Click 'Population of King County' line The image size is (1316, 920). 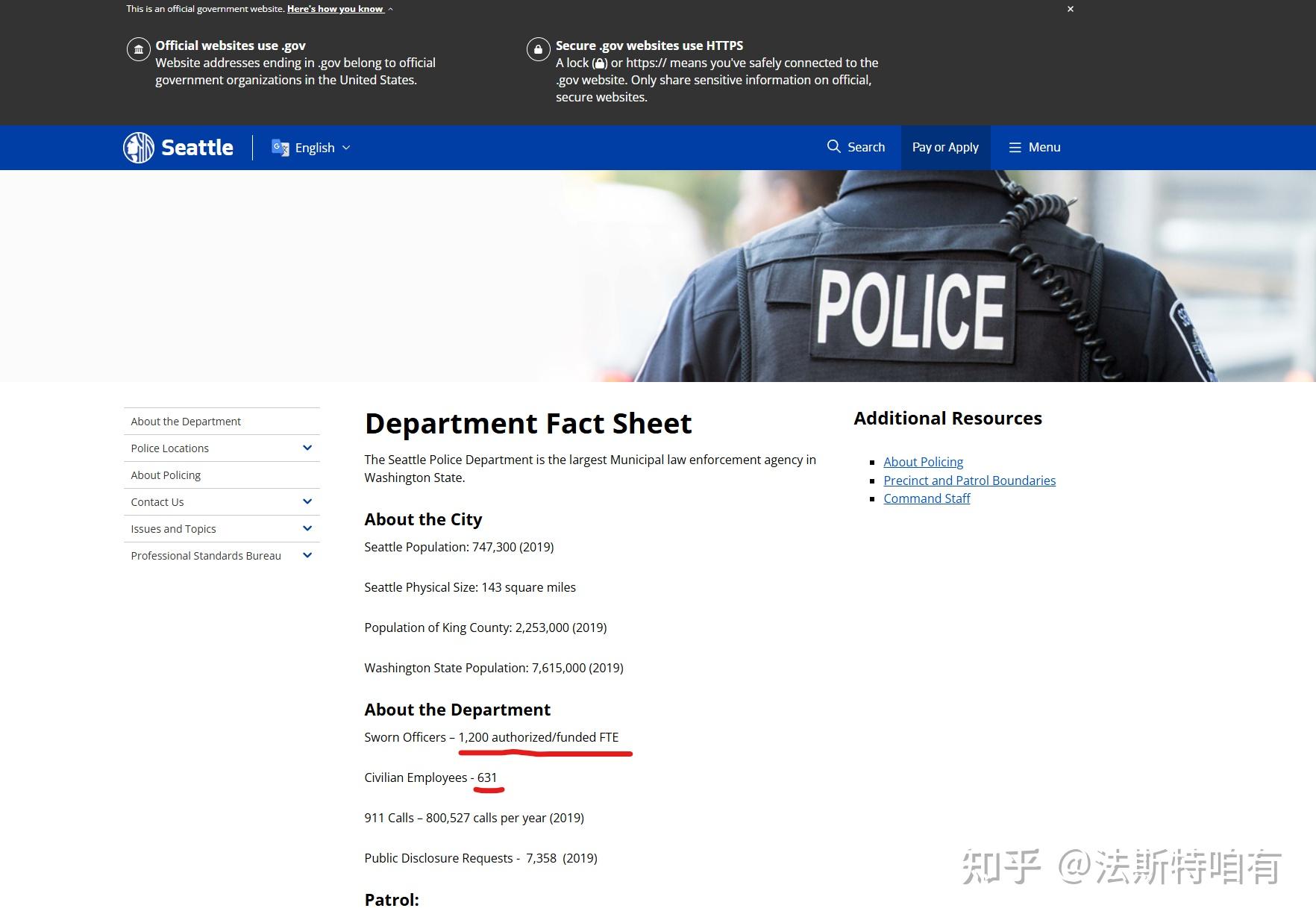[486, 628]
